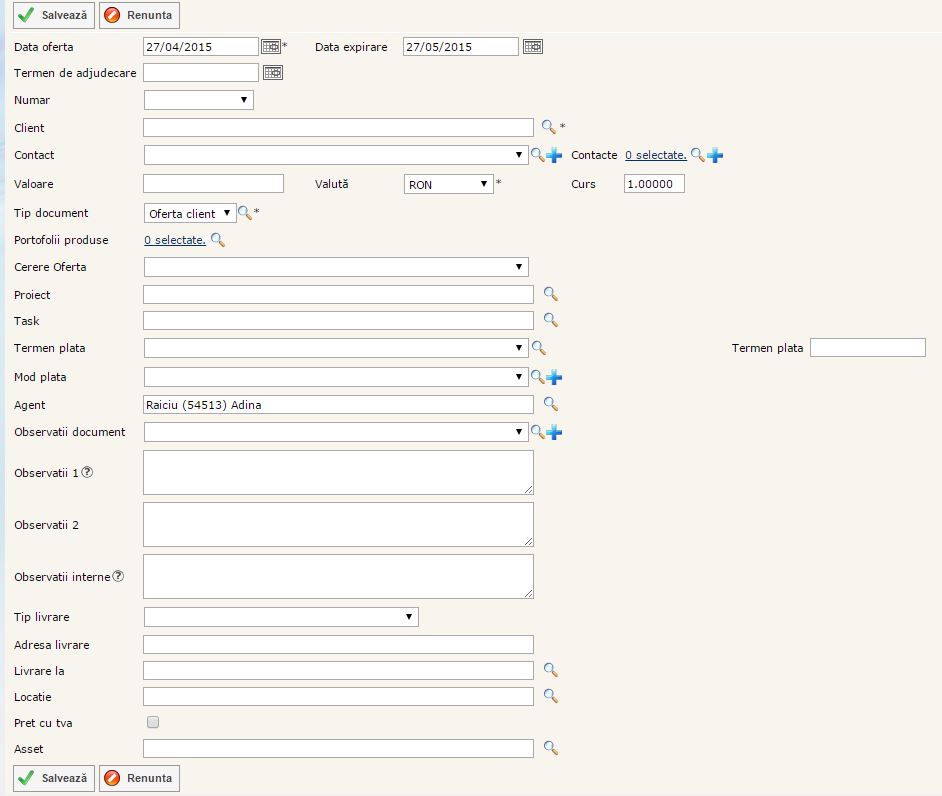Enable the Pret cu tva checkbox

click(x=153, y=722)
